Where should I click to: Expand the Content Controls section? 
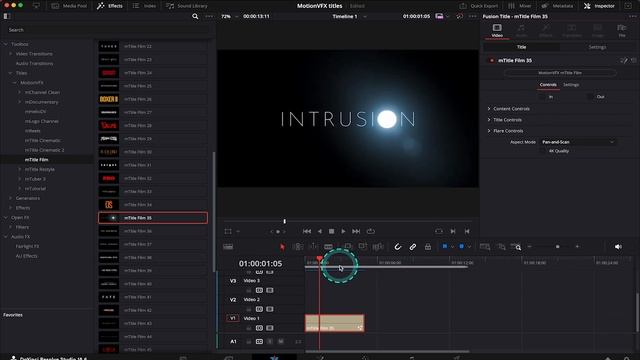[x=489, y=109]
